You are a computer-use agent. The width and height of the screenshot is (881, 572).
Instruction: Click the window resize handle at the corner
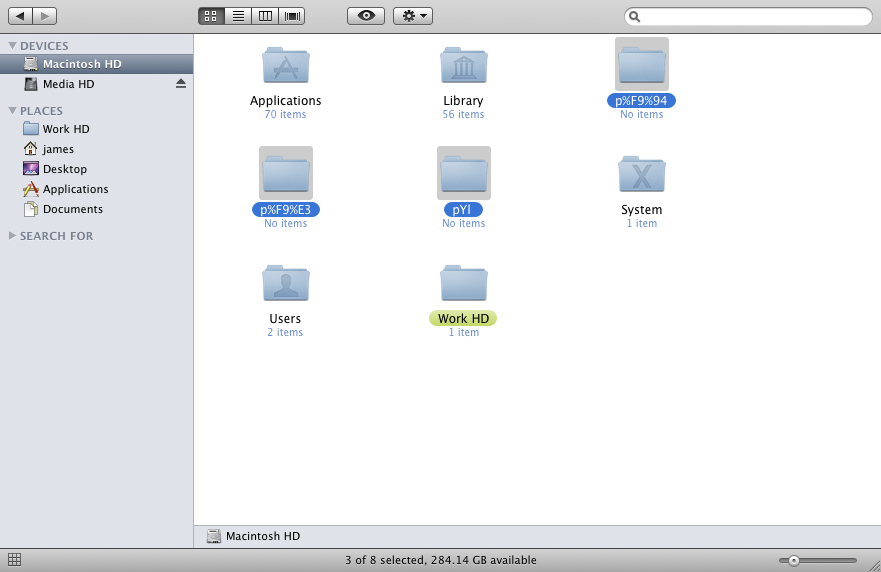[875, 566]
